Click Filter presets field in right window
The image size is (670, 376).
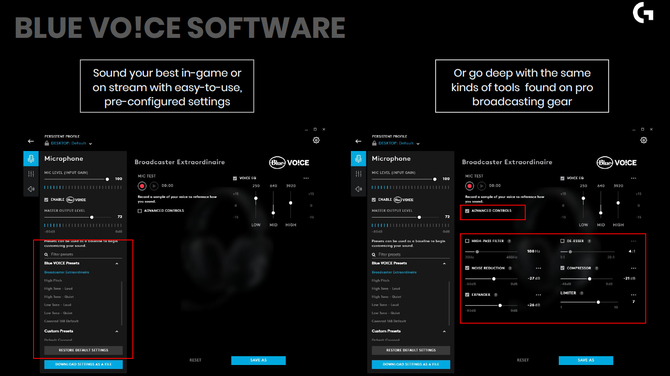coord(411,254)
